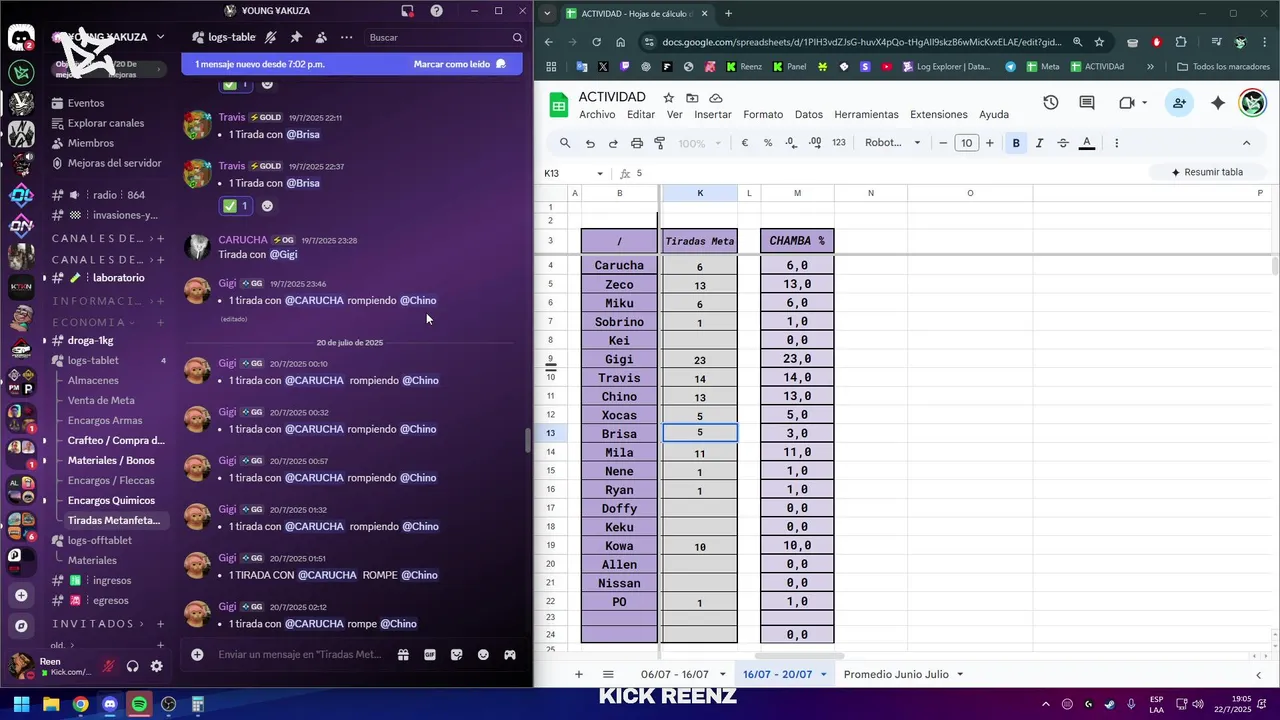Add a Discord server with the plus icon
This screenshot has width=1280, height=720.
tap(21, 595)
